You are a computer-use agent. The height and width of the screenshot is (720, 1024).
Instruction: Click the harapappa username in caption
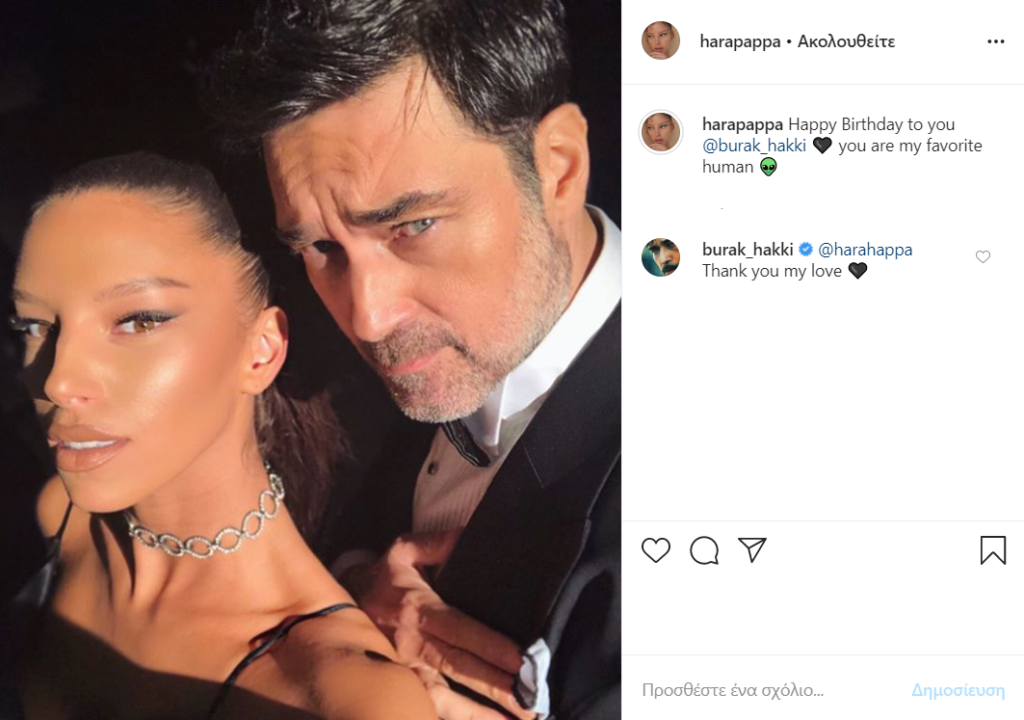743,124
